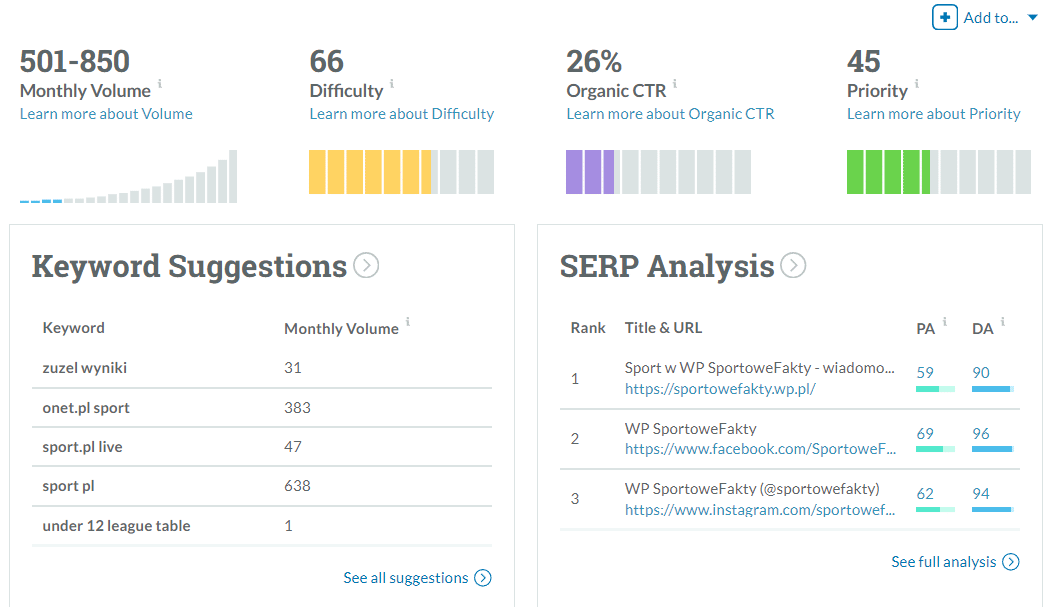Viewport: 1044px width, 607px height.
Task: Click info icon next to Difficulty label
Action: 392,83
